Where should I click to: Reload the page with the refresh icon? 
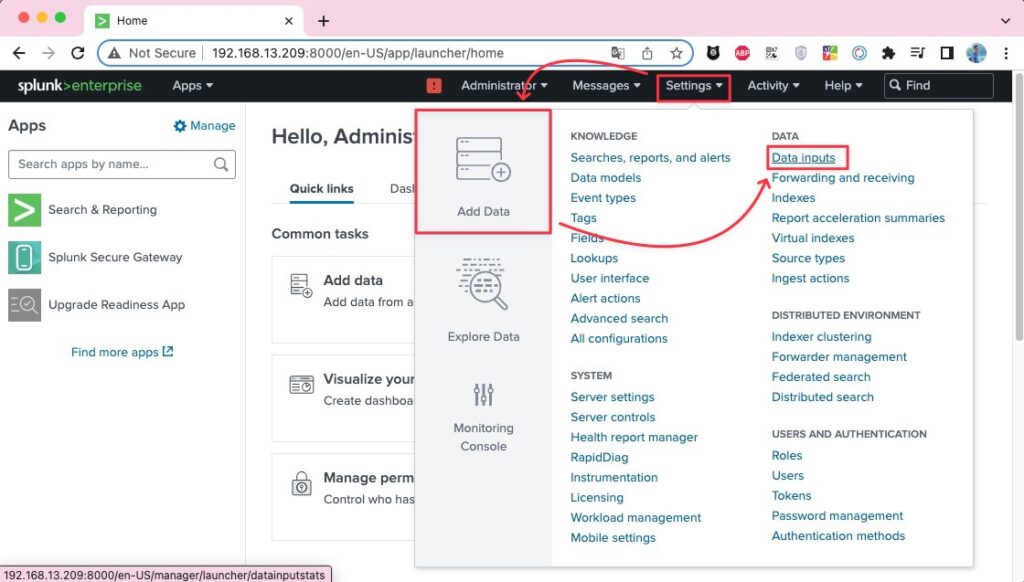point(78,53)
